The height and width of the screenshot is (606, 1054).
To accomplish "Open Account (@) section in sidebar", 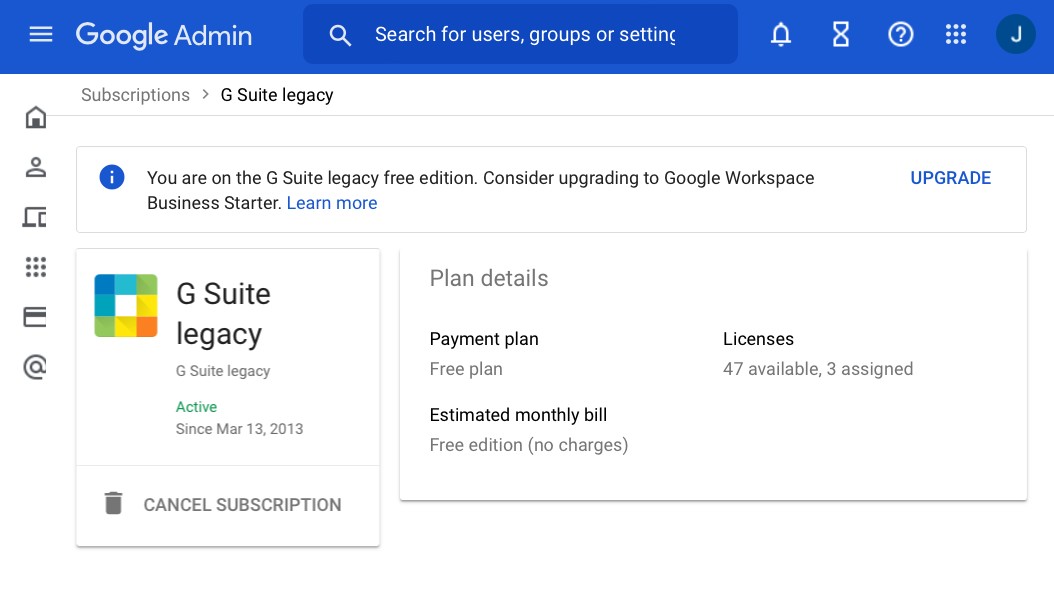I will point(35,367).
